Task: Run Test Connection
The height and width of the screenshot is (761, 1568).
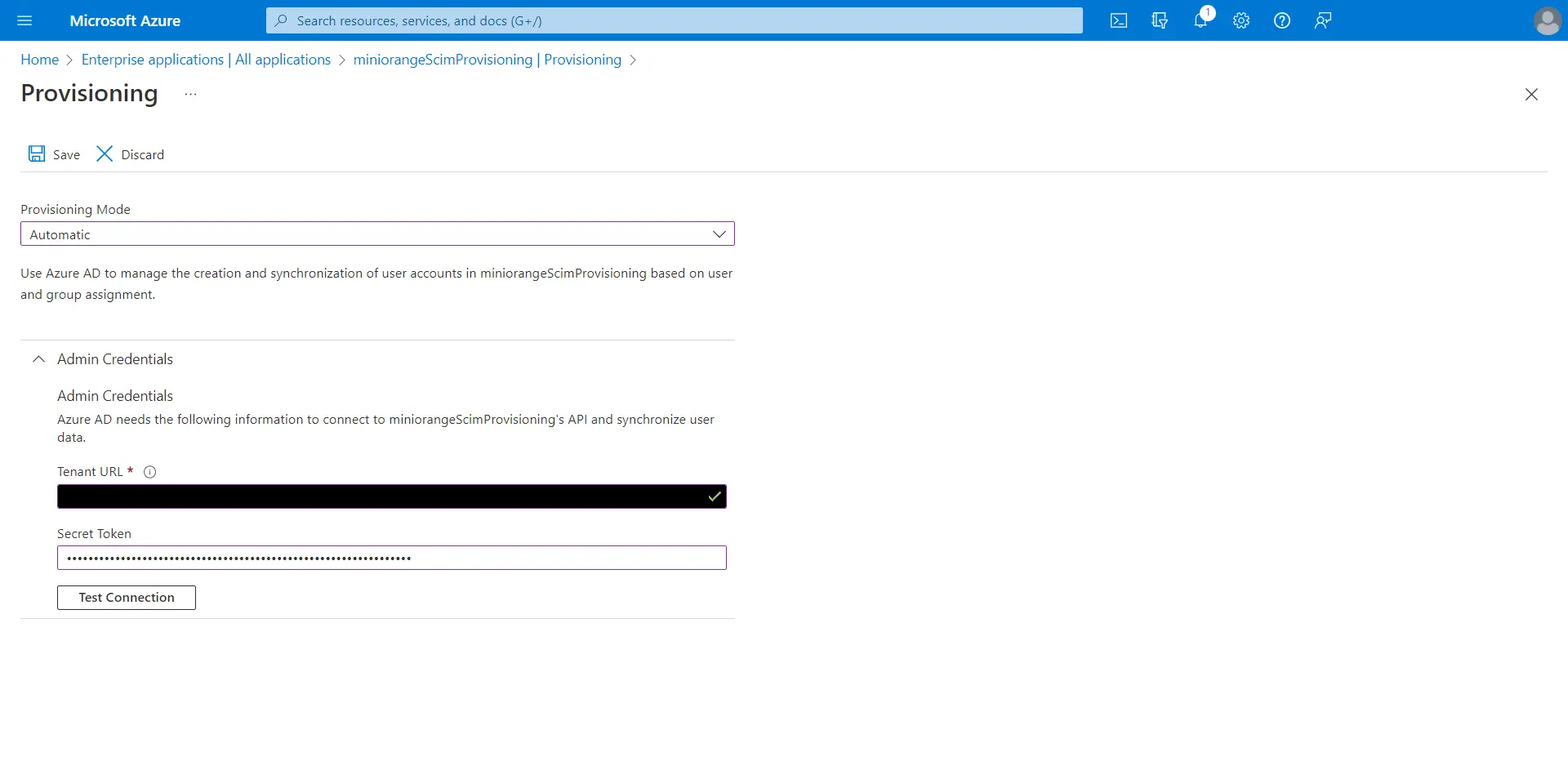Action: 126,597
